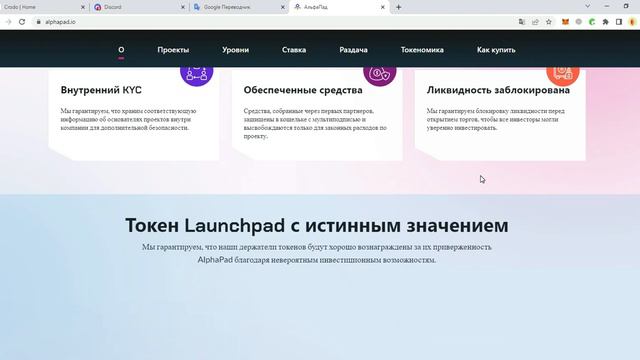Screen dimensions: 640x360
Task: Click the Обеспеченные средства heading
Action: [303, 90]
